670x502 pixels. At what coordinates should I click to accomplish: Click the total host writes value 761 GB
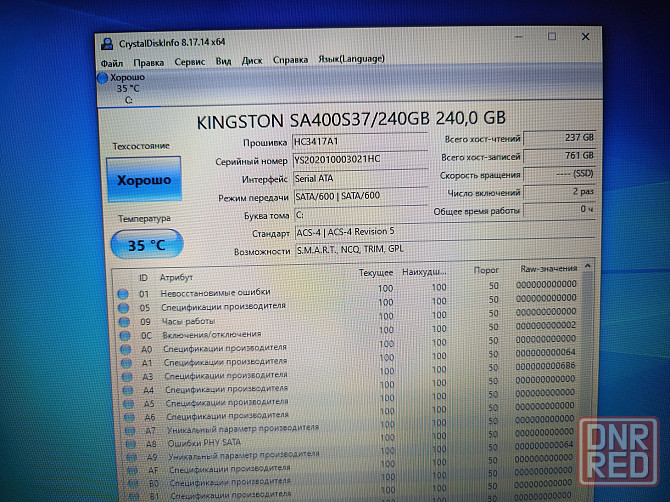click(x=559, y=156)
